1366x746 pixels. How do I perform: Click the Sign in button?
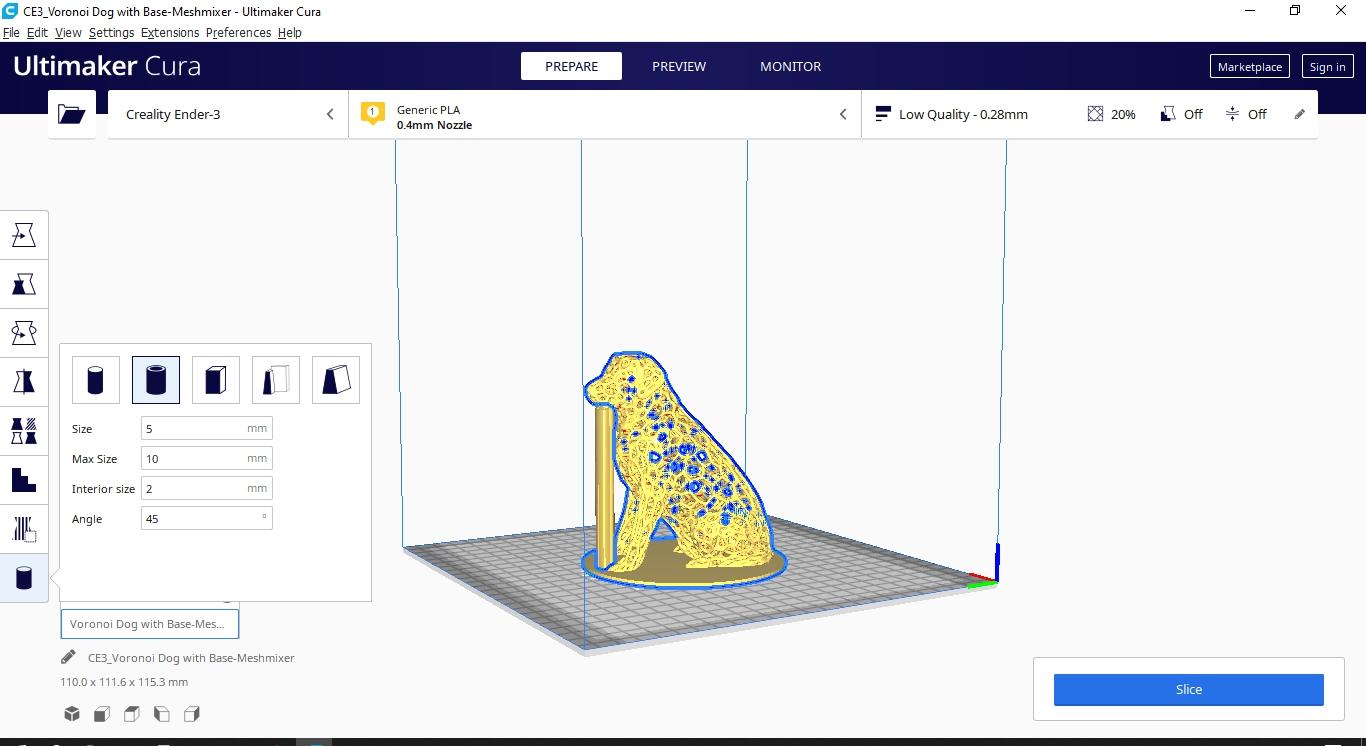pos(1327,66)
